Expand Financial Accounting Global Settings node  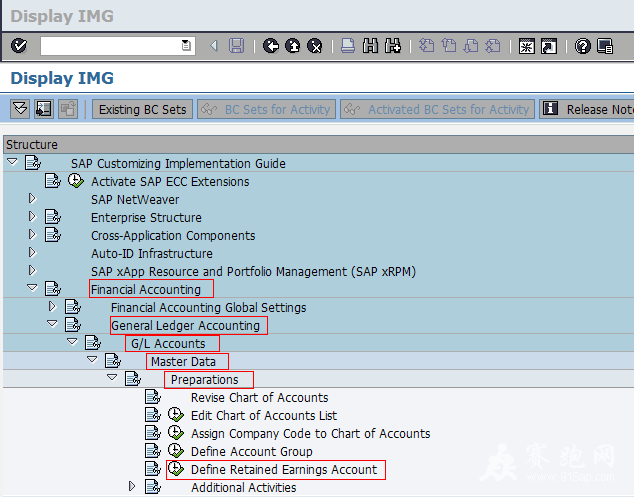coord(52,306)
